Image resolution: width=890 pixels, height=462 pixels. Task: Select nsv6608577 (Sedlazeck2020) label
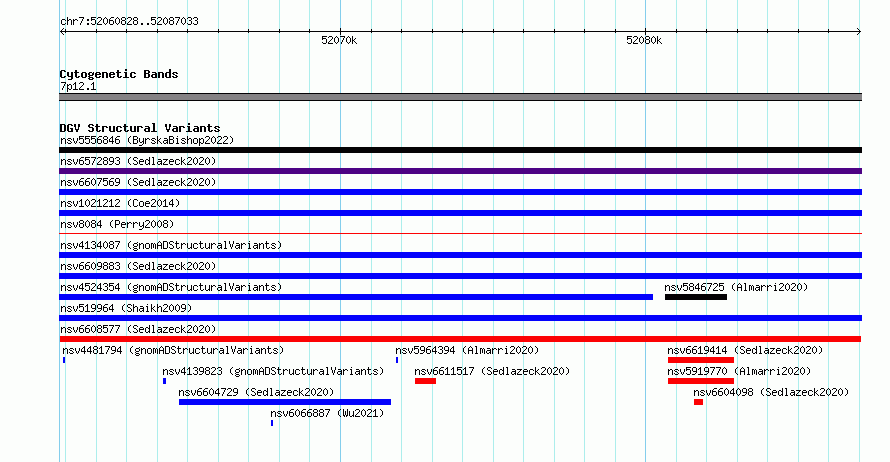click(138, 329)
